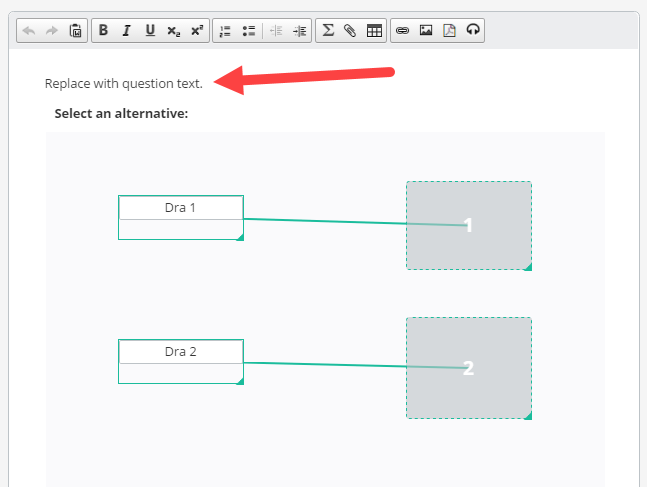Insert a bulleted list
The width and height of the screenshot is (647, 487).
point(249,31)
